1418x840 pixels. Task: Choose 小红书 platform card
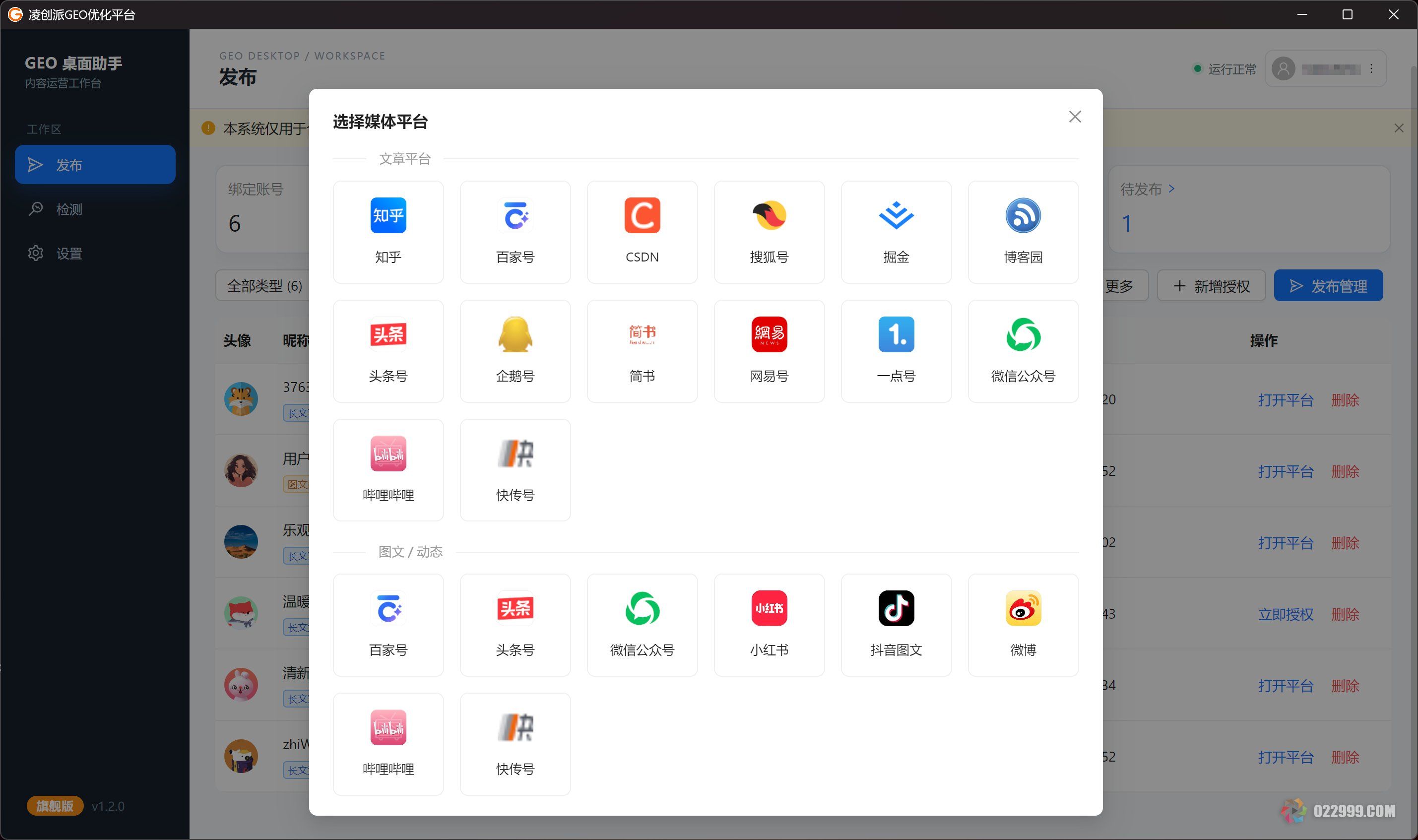click(769, 625)
